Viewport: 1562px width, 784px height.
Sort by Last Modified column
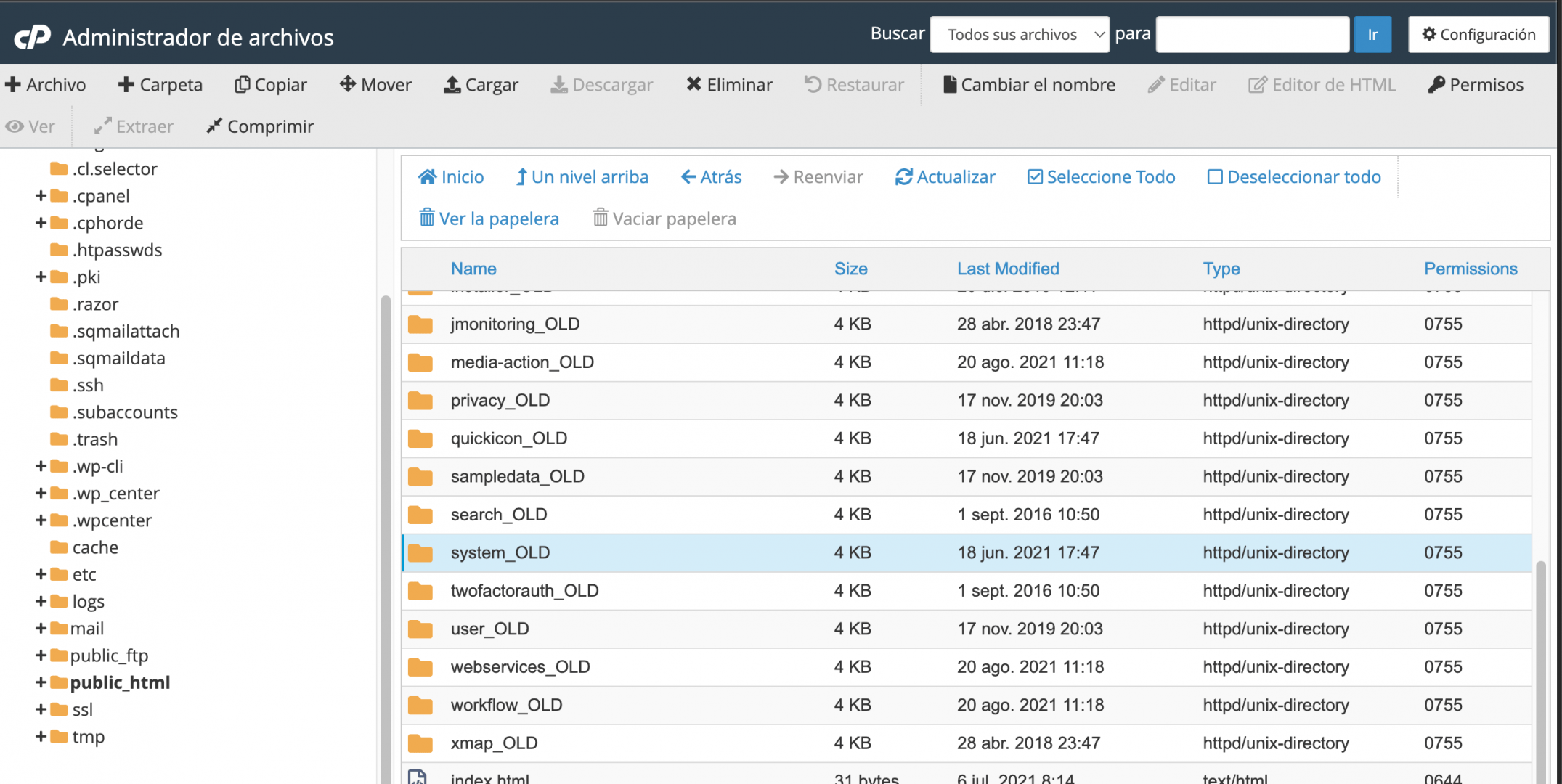click(1008, 269)
